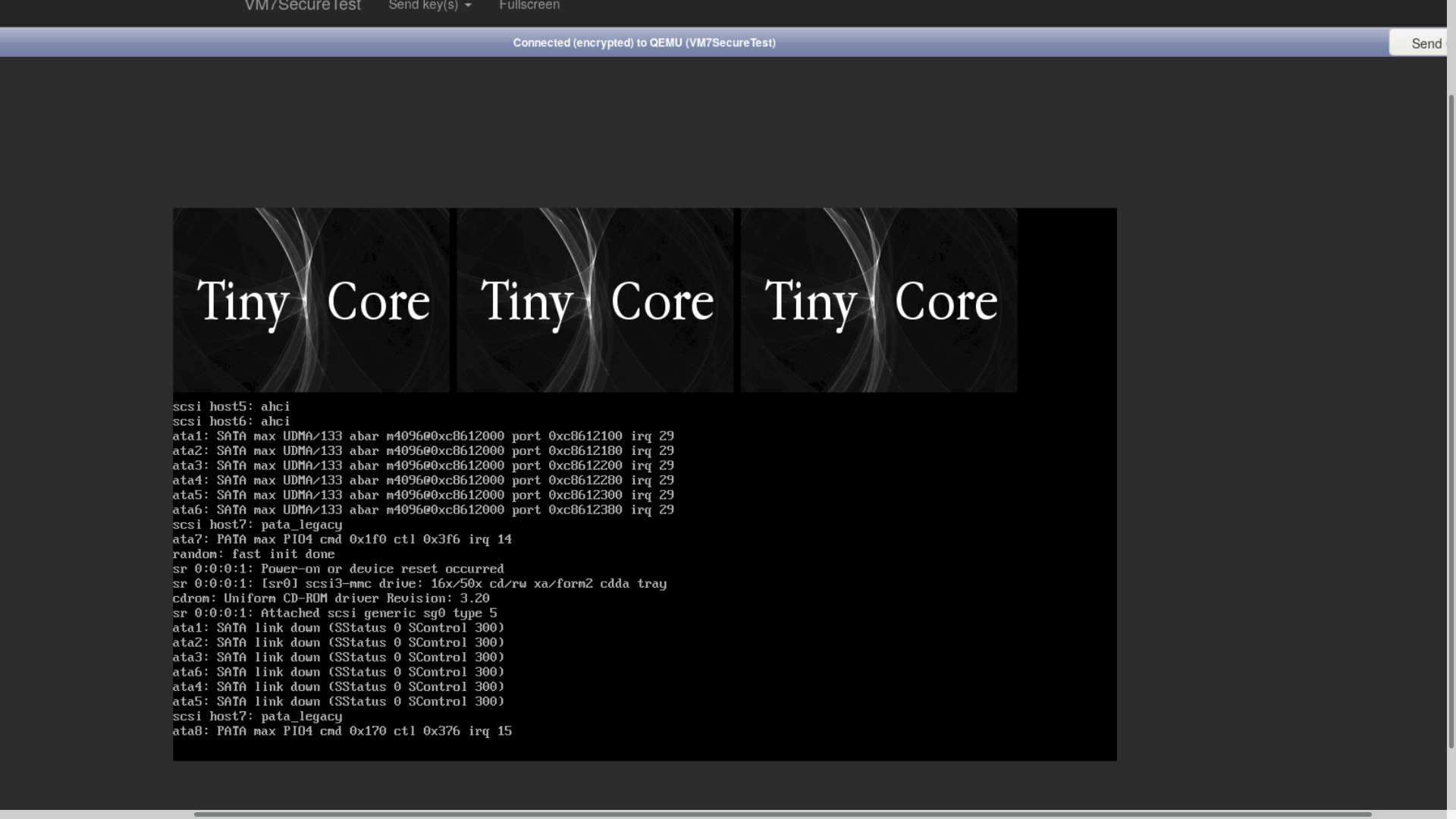Click the Fullscreen option
1456x819 pixels.
pyautogui.click(x=529, y=6)
